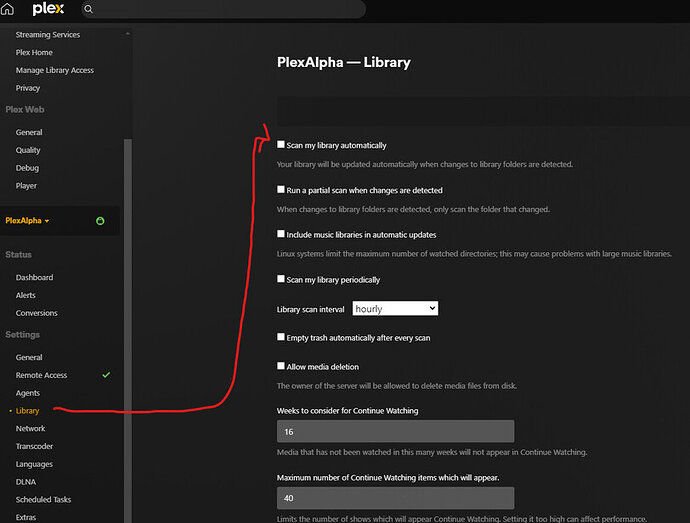Open Privacy settings
The width and height of the screenshot is (690, 523).
point(28,88)
